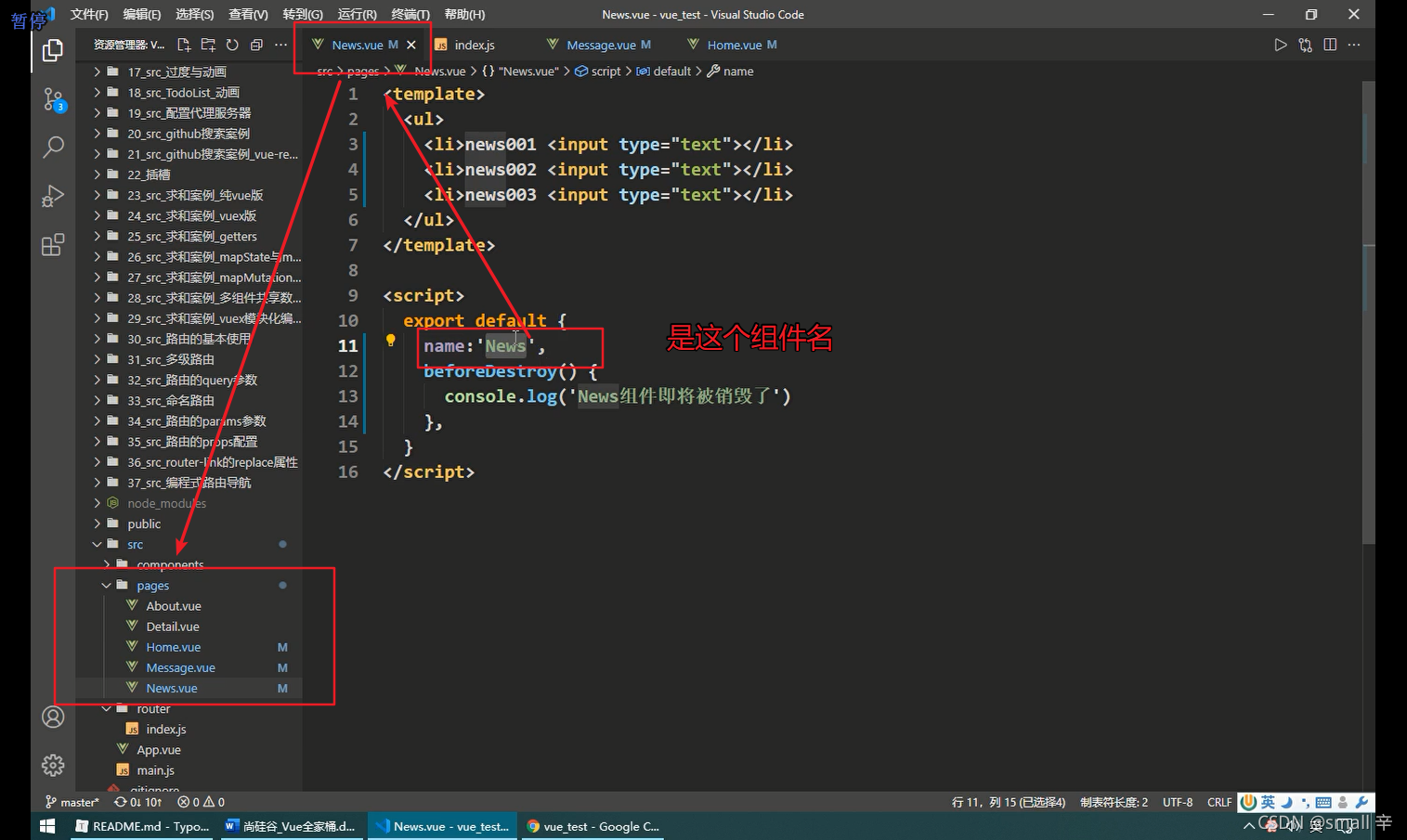1407x840 pixels.
Task: Click the default breadcrumb segment
Action: [x=664, y=71]
